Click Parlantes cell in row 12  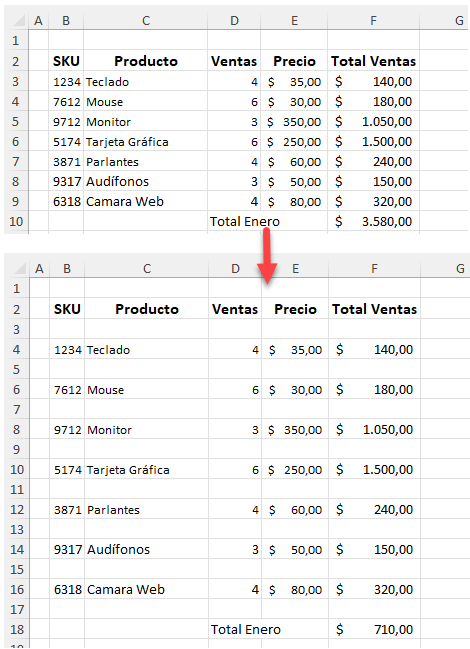pos(146,510)
